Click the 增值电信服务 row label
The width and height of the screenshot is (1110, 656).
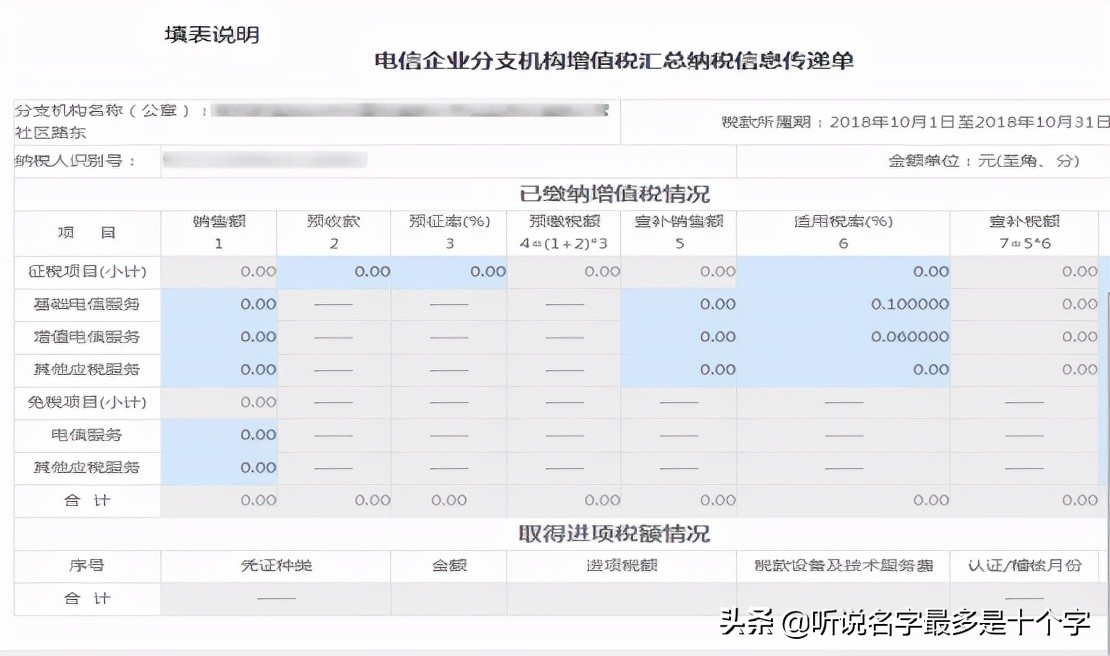pyautogui.click(x=86, y=337)
